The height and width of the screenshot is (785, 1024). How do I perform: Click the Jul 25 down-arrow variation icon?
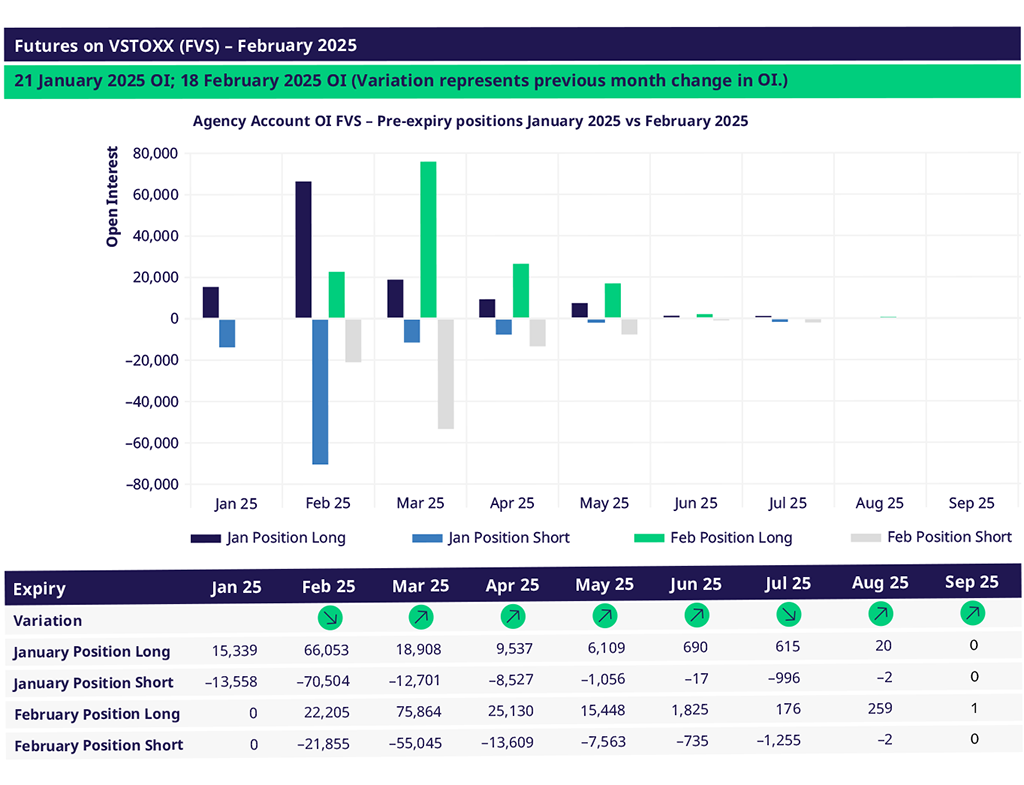click(787, 615)
